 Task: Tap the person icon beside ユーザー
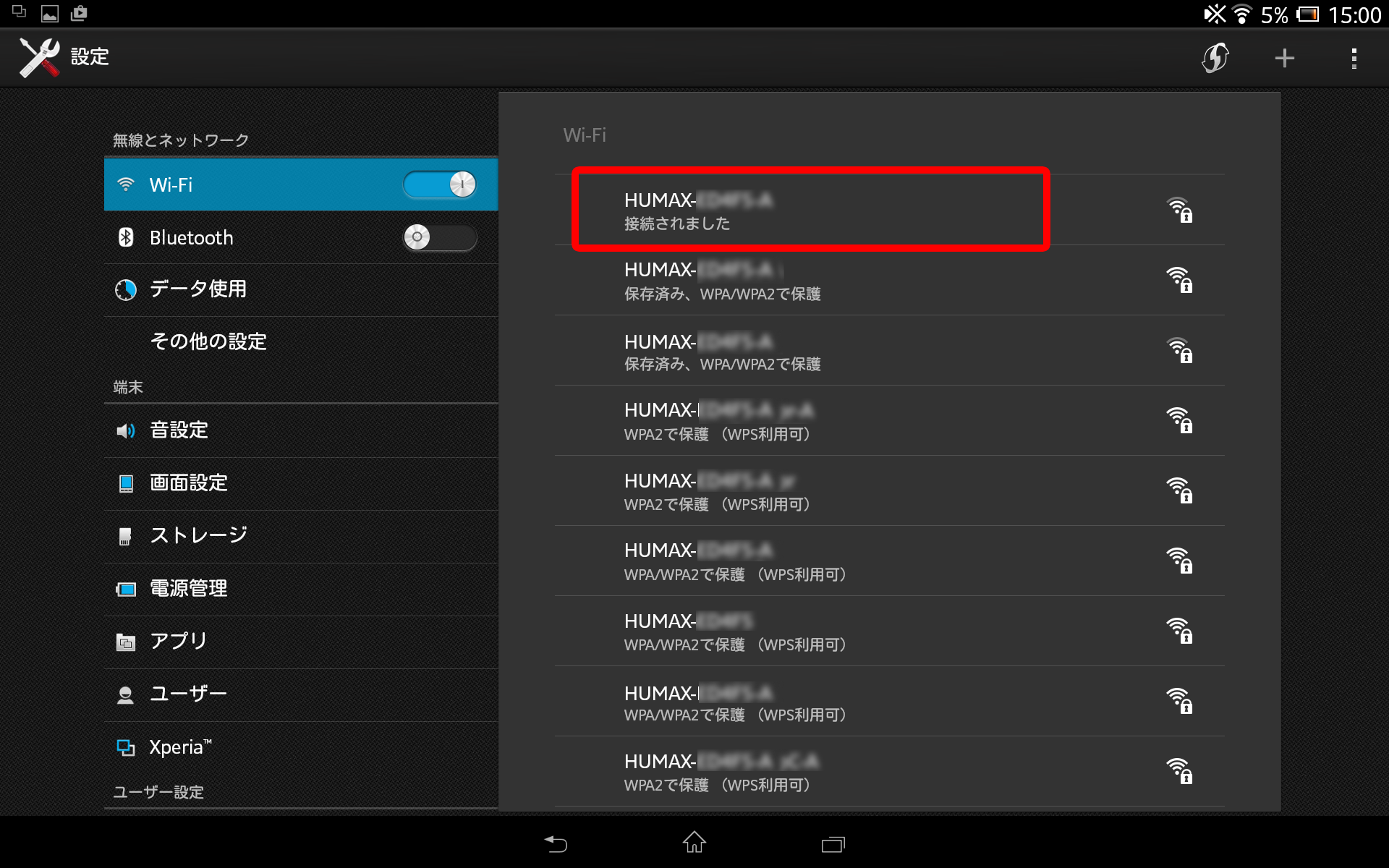click(125, 695)
